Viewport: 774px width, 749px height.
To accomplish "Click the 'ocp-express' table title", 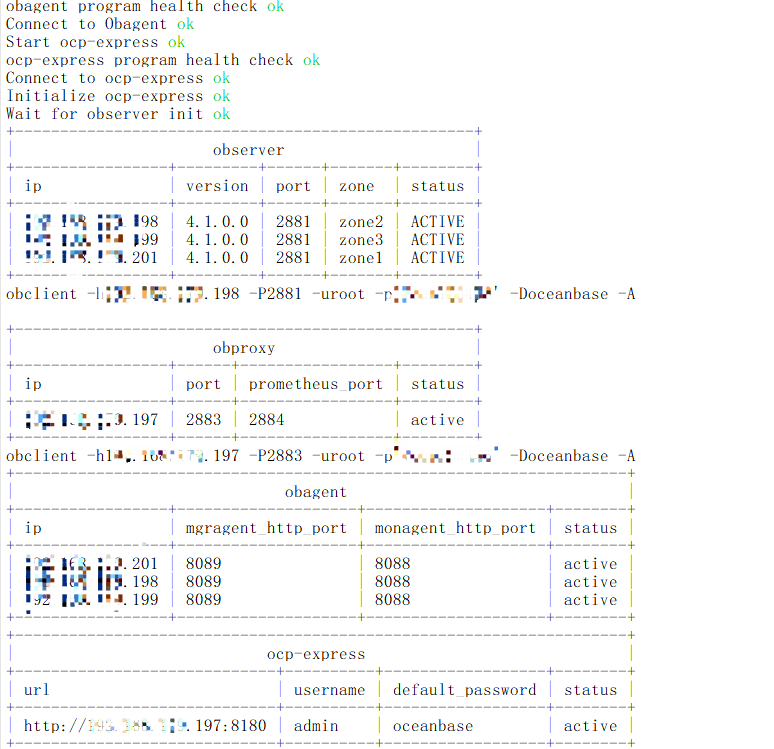I will pos(316,654).
